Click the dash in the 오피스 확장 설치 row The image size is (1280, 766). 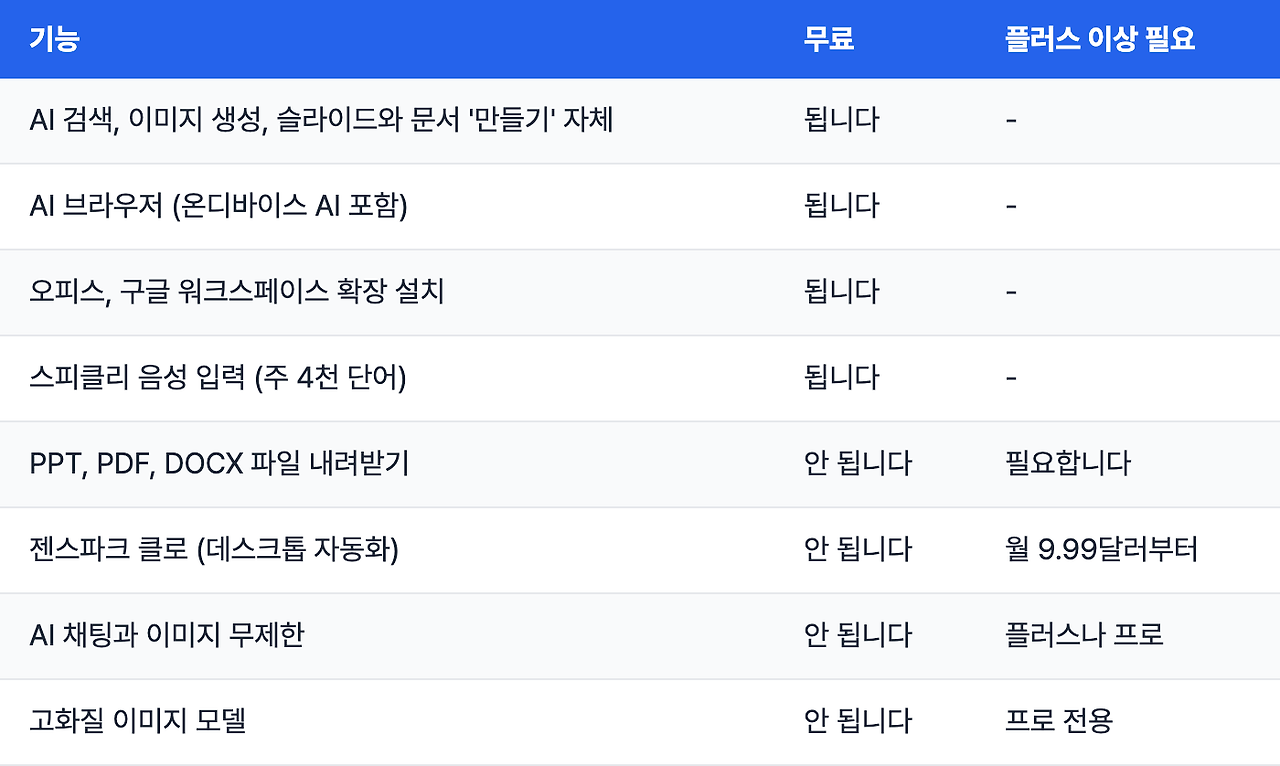click(1011, 292)
